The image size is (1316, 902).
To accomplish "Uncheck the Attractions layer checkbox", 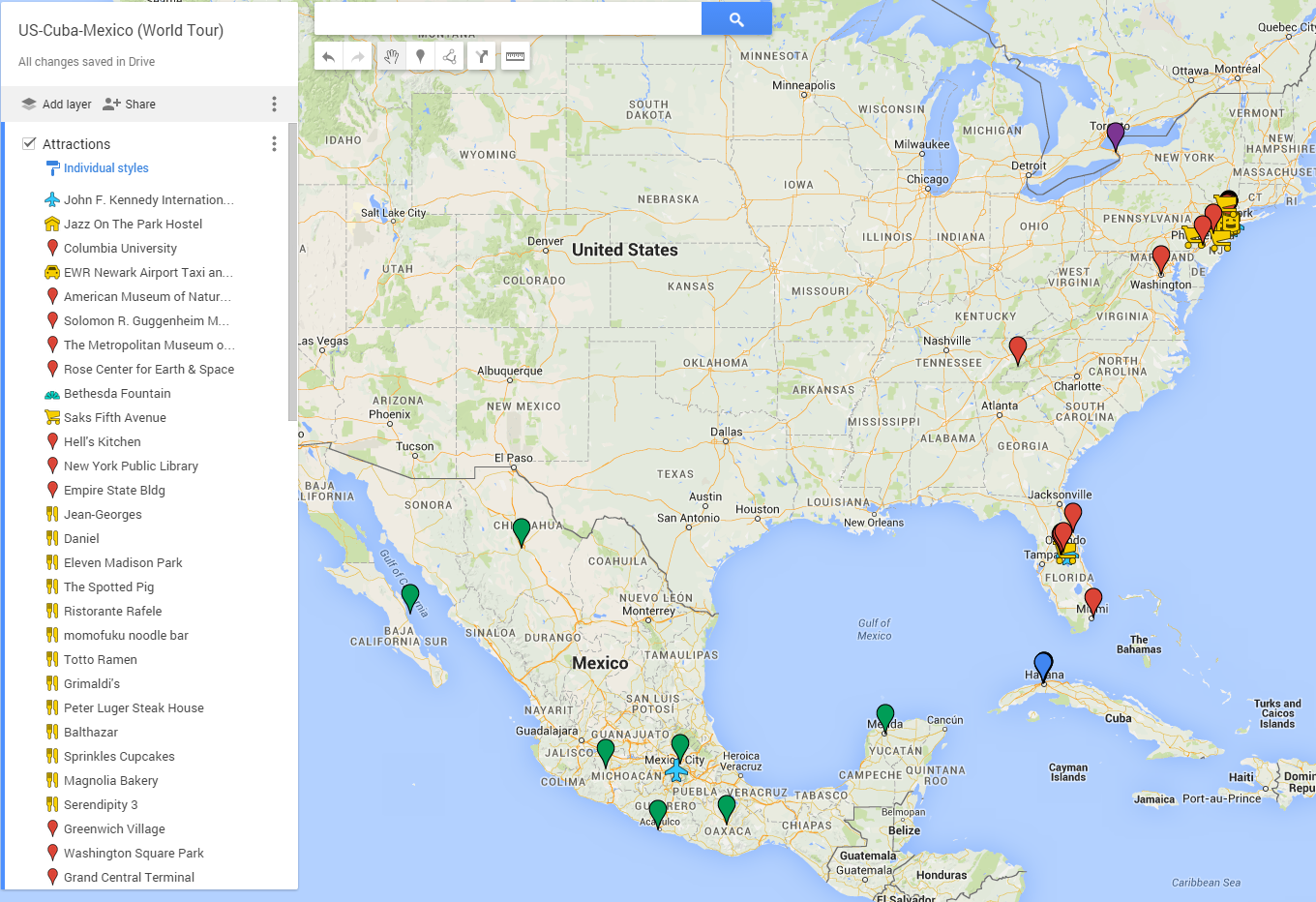I will 29,143.
